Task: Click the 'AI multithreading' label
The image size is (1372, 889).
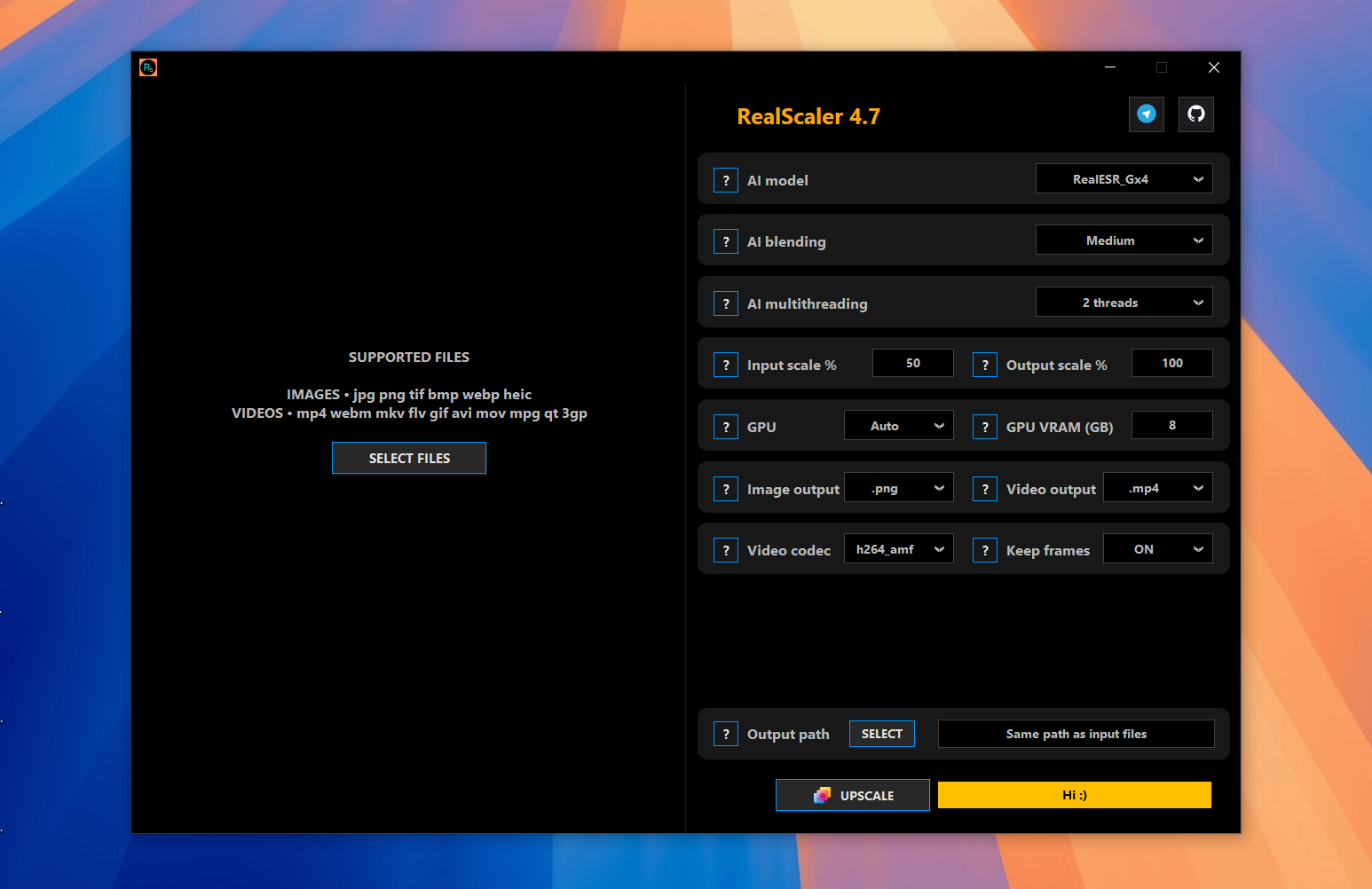Action: pyautogui.click(x=808, y=303)
